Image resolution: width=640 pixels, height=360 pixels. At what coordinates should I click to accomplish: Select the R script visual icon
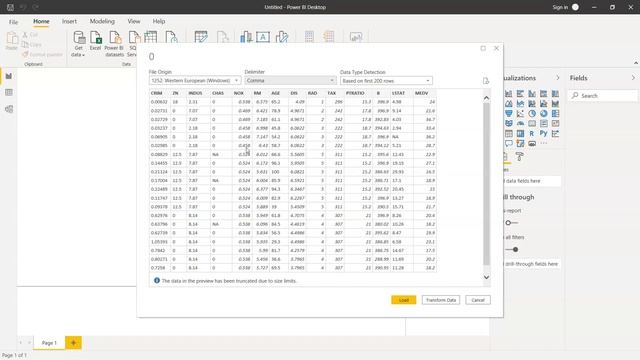[x=531, y=133]
